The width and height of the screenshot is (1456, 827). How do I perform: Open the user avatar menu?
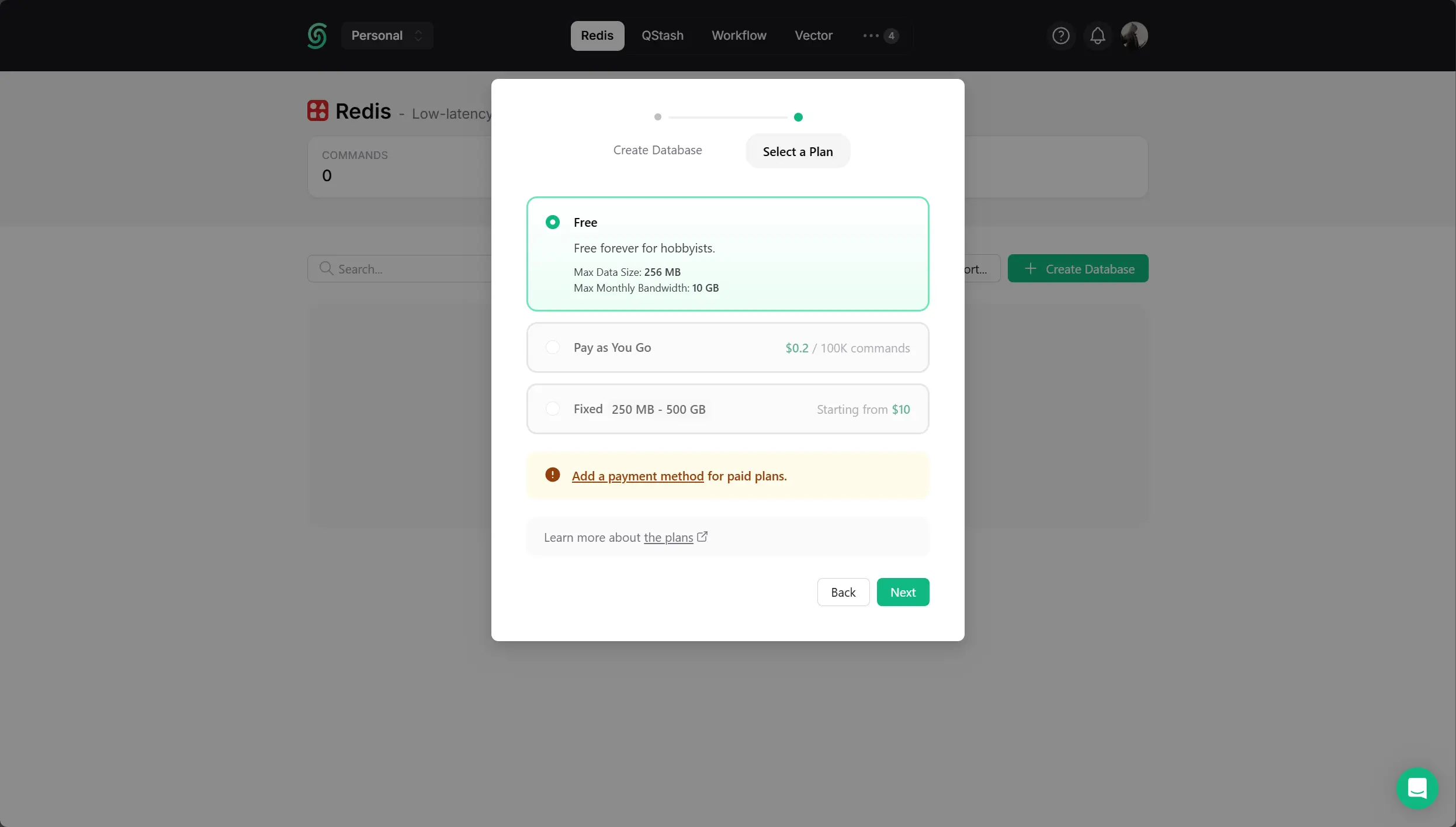click(1134, 36)
